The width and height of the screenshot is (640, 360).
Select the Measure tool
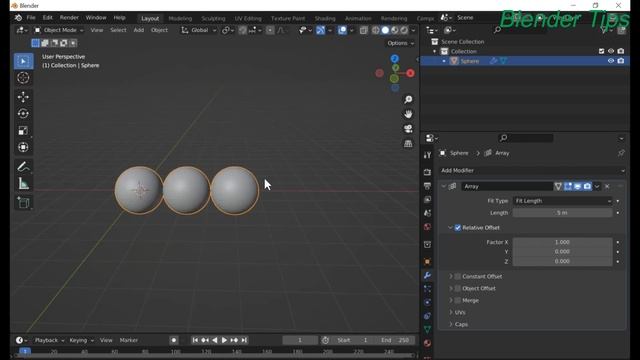(23, 184)
